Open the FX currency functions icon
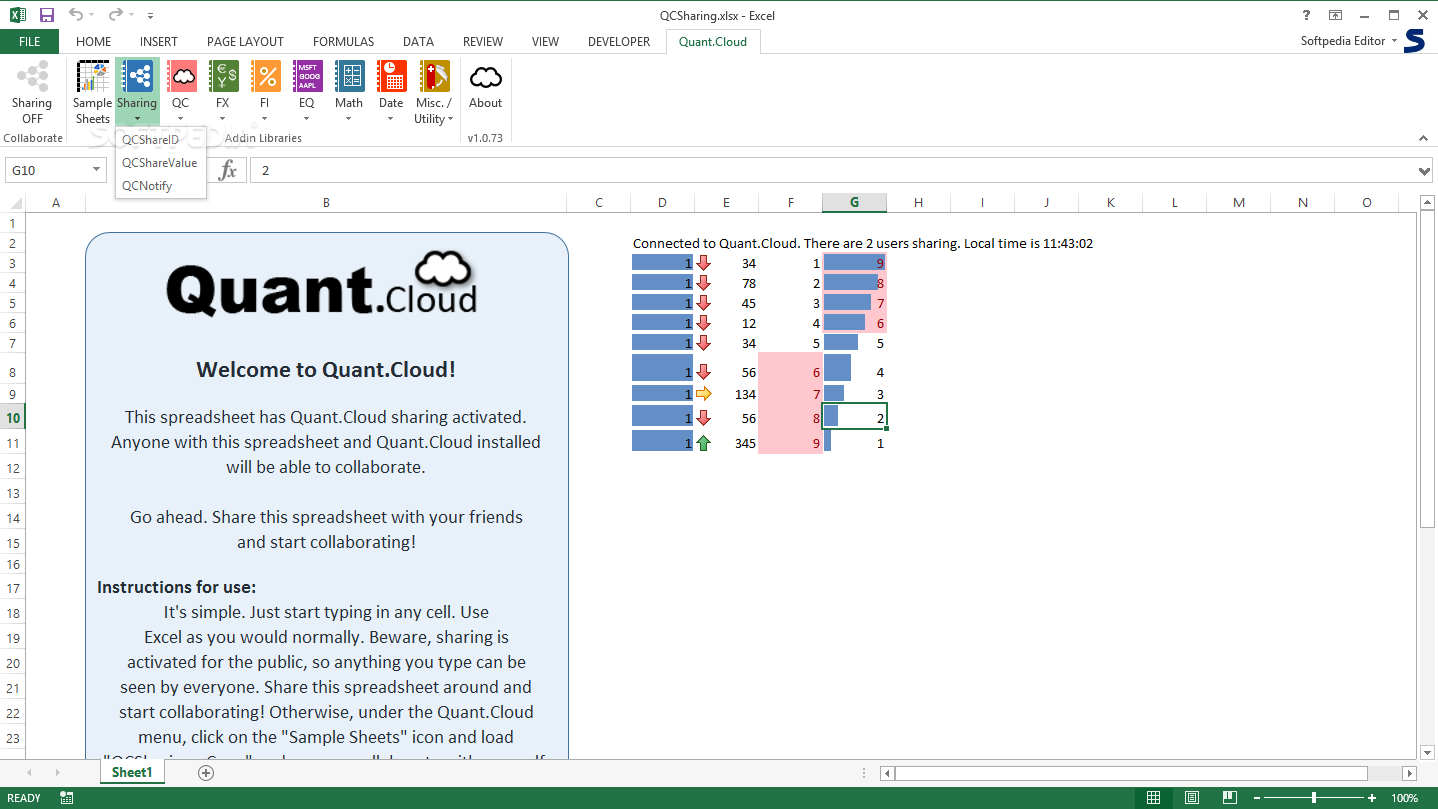The width and height of the screenshot is (1438, 809). click(x=223, y=77)
